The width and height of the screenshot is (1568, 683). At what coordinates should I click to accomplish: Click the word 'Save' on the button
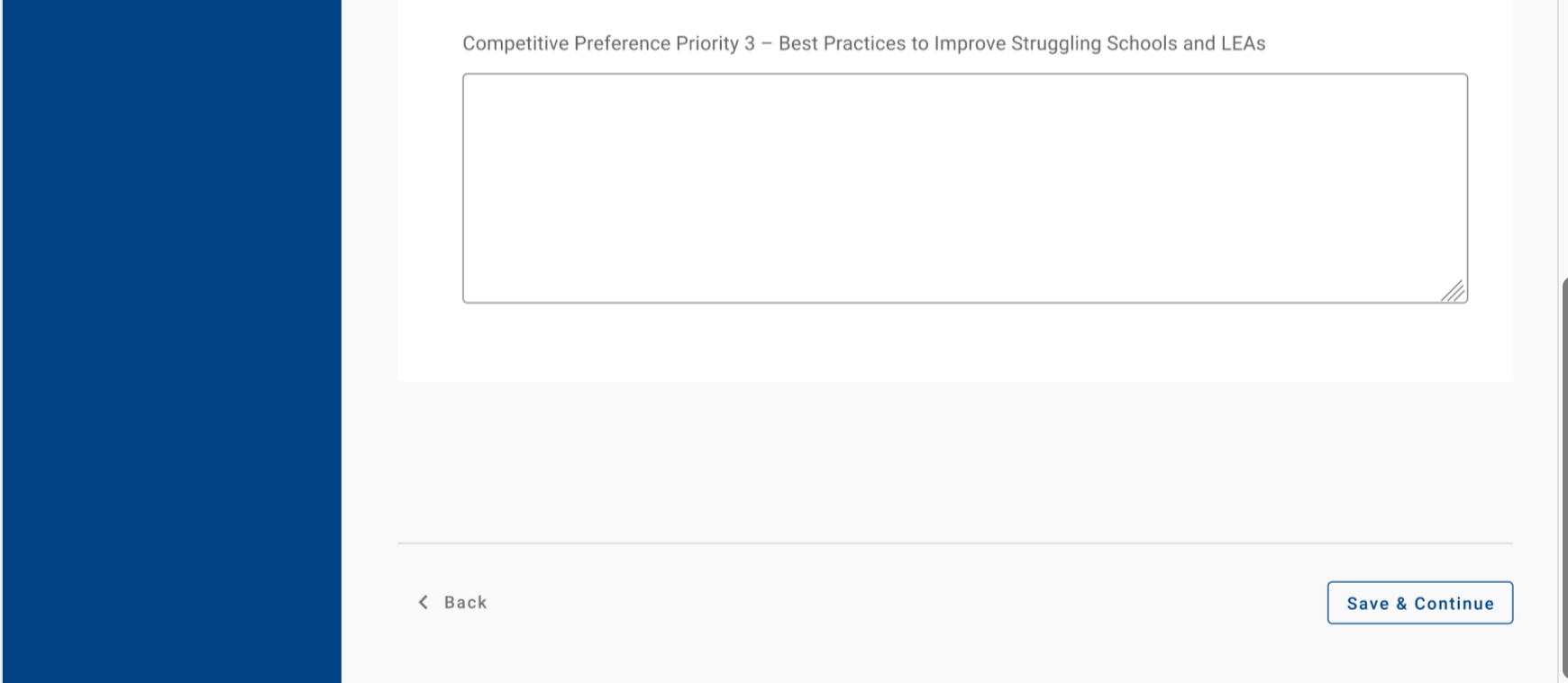click(1367, 604)
